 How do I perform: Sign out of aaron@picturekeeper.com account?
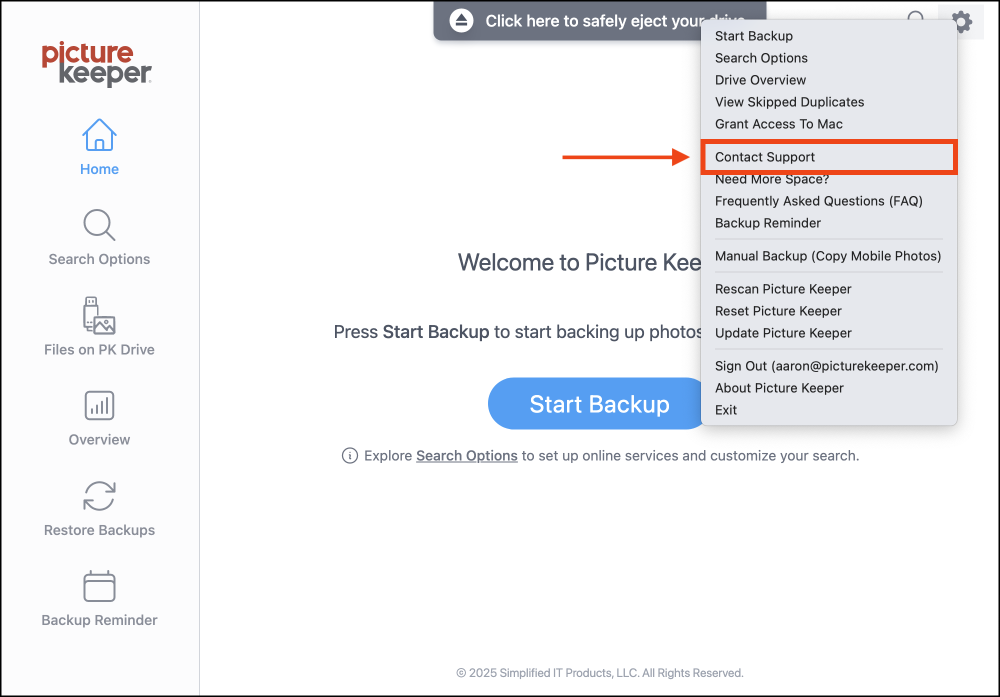[x=826, y=366]
